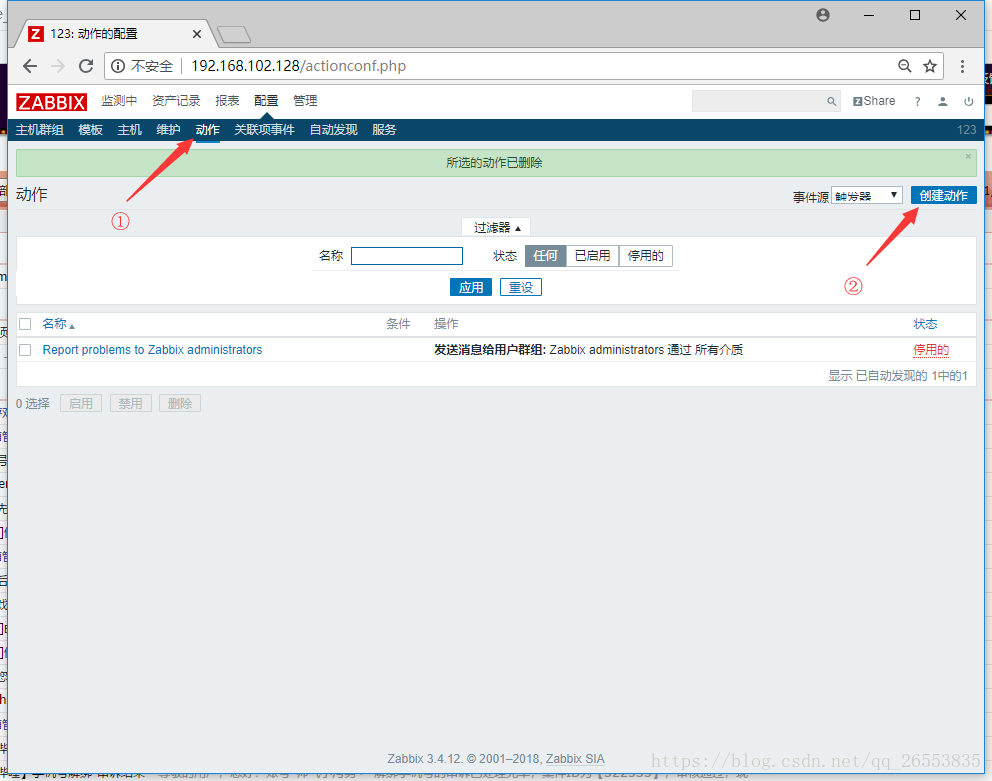Click 发送消息给用户群组 operation text
Screen dimensions: 992x781
point(490,350)
